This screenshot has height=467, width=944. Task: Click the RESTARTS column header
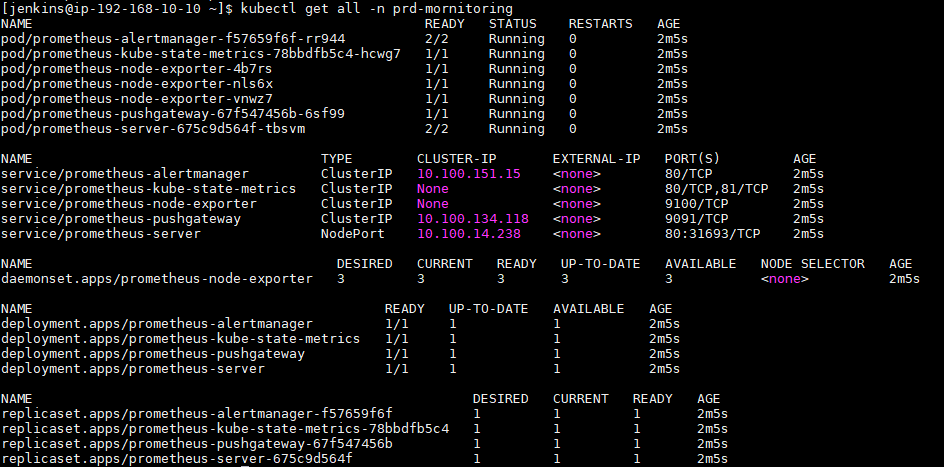click(601, 24)
